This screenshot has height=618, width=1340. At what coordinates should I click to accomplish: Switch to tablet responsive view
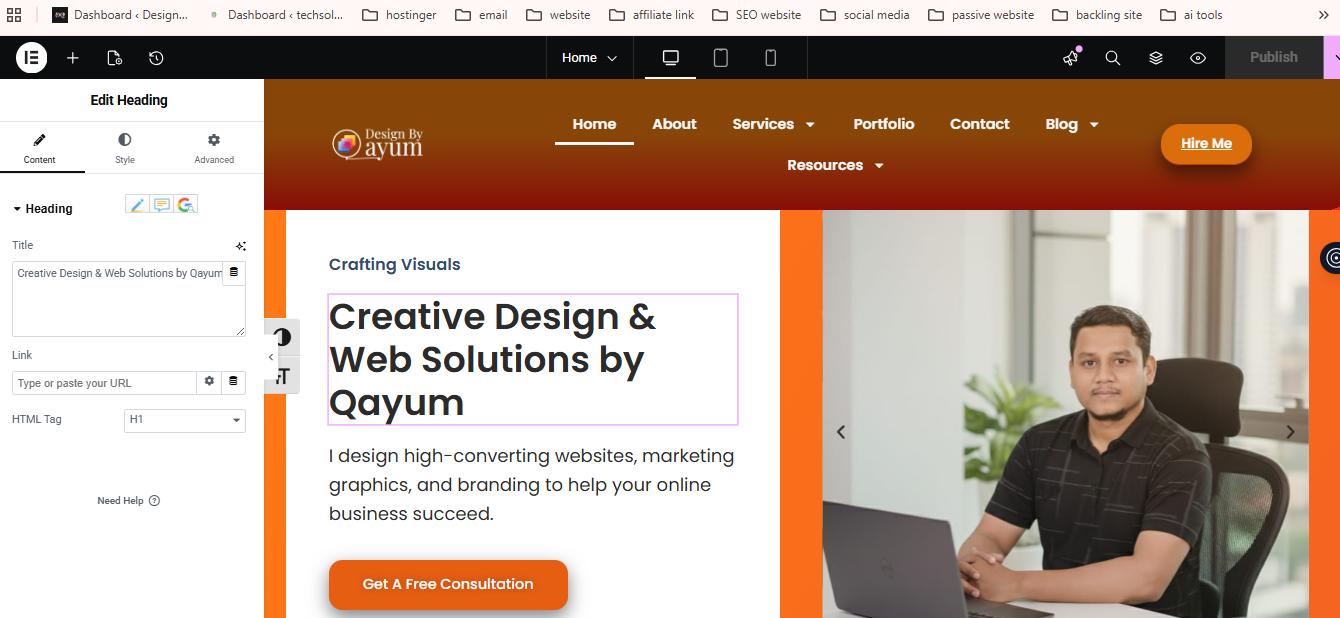(720, 58)
